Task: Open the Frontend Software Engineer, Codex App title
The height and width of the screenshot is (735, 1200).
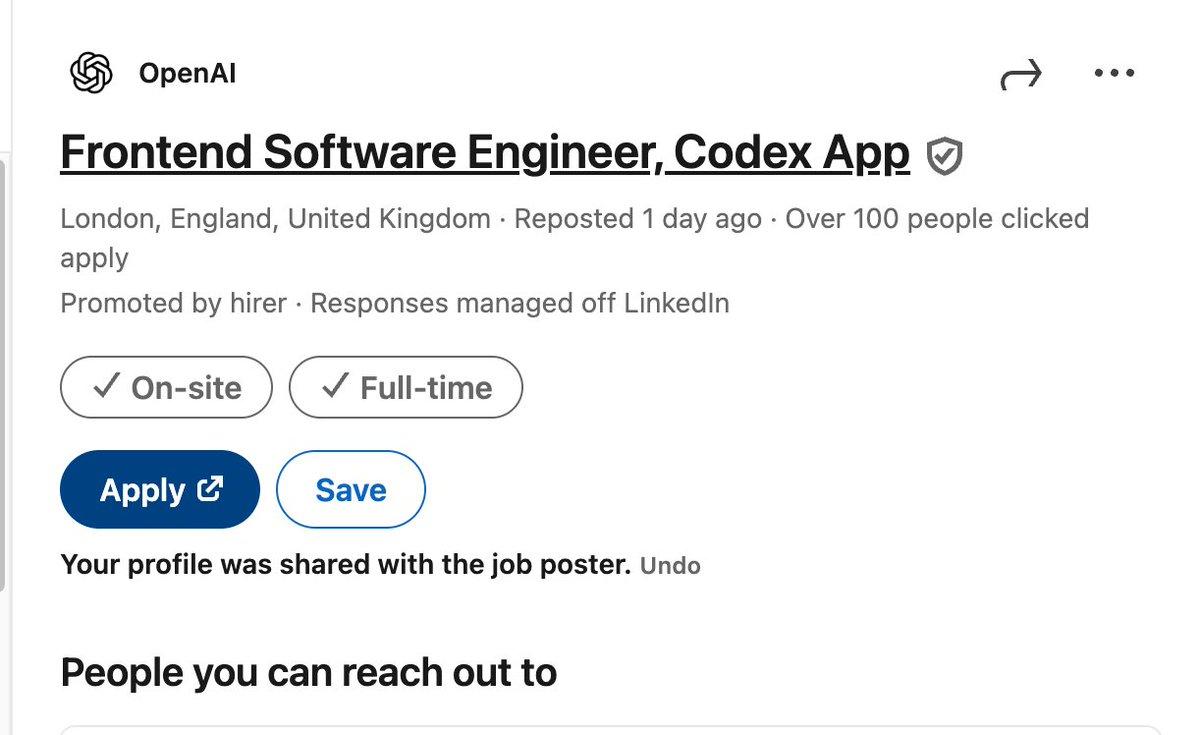Action: 485,153
